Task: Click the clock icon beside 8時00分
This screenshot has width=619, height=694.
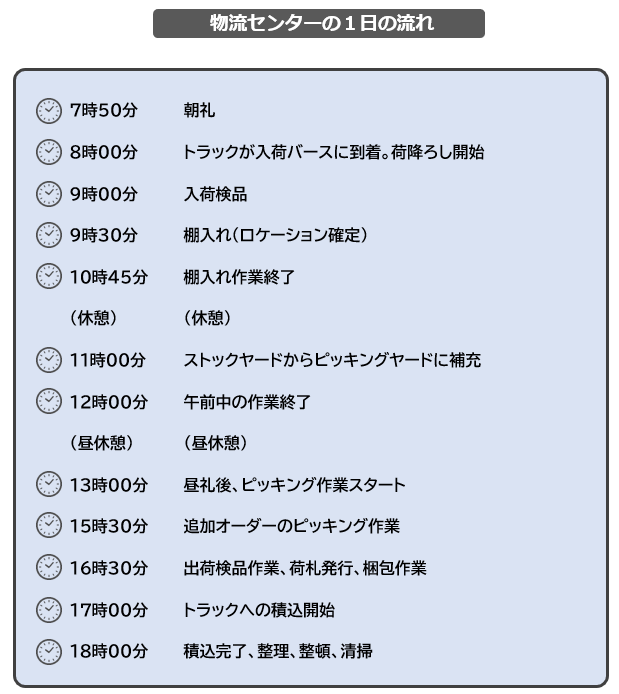Action: click(49, 152)
